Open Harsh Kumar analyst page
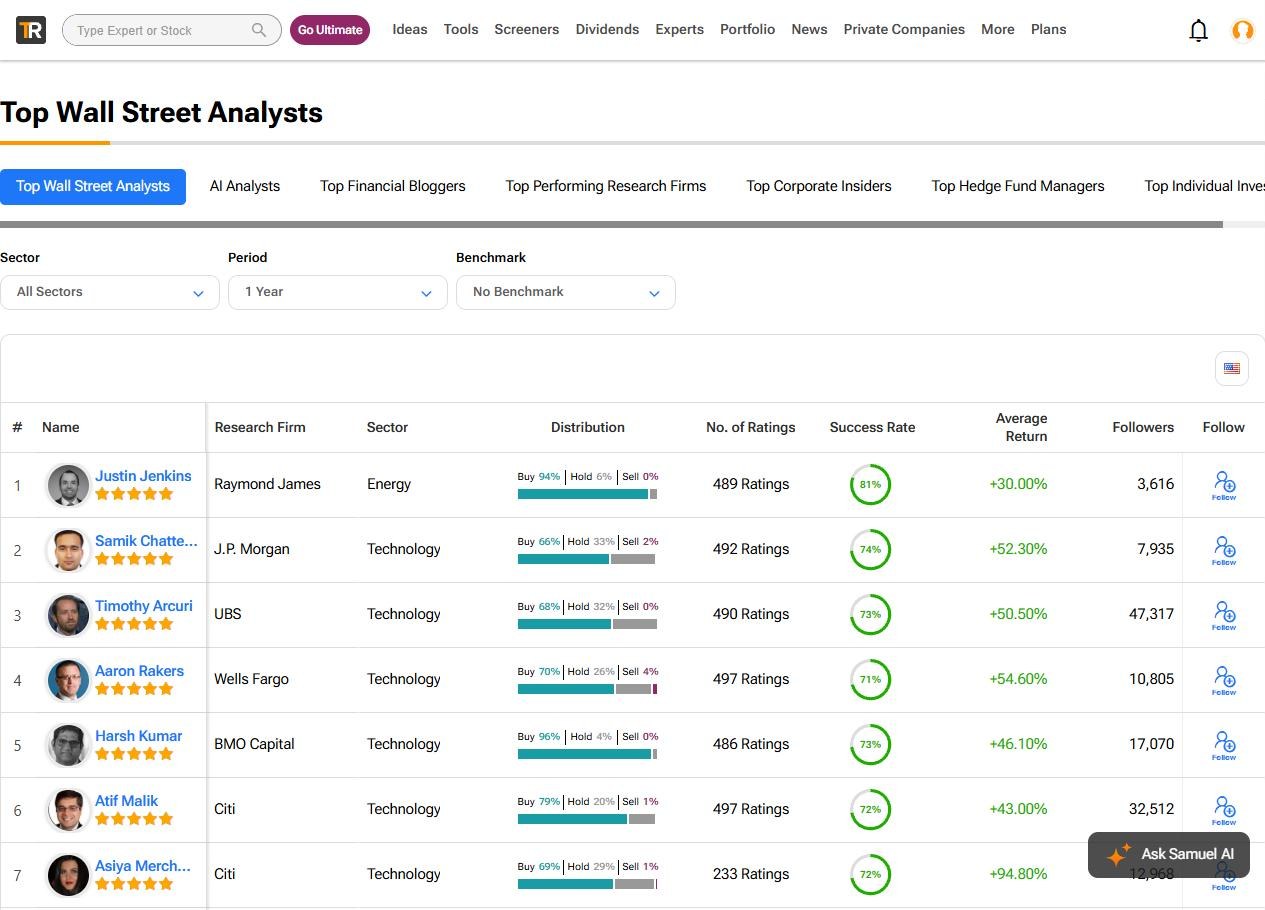 [x=138, y=736]
